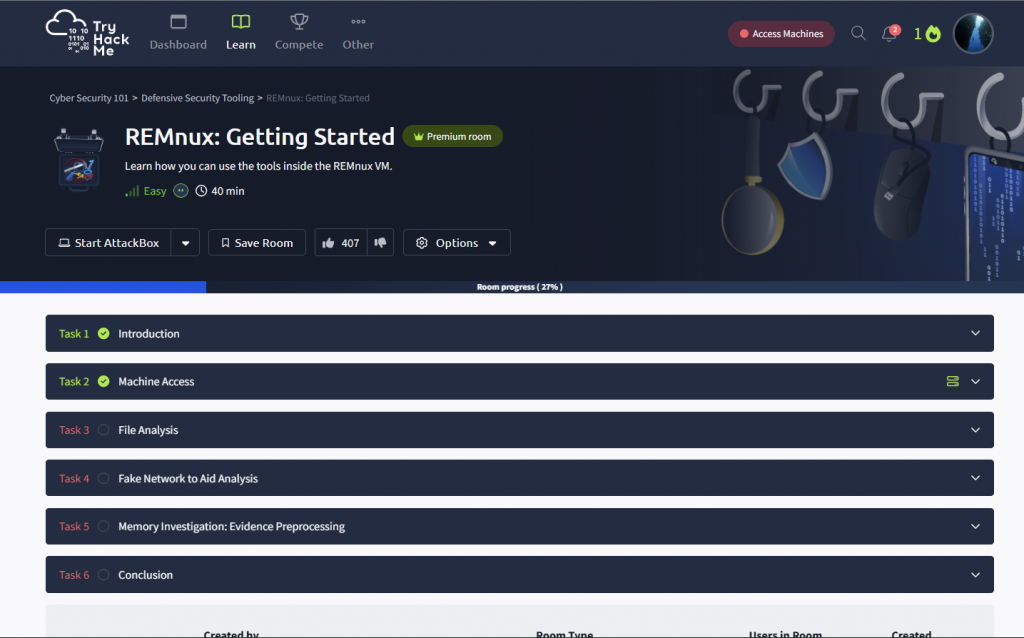The image size is (1024, 638).
Task: Click Task 6 empty status circle
Action: pyautogui.click(x=104, y=575)
